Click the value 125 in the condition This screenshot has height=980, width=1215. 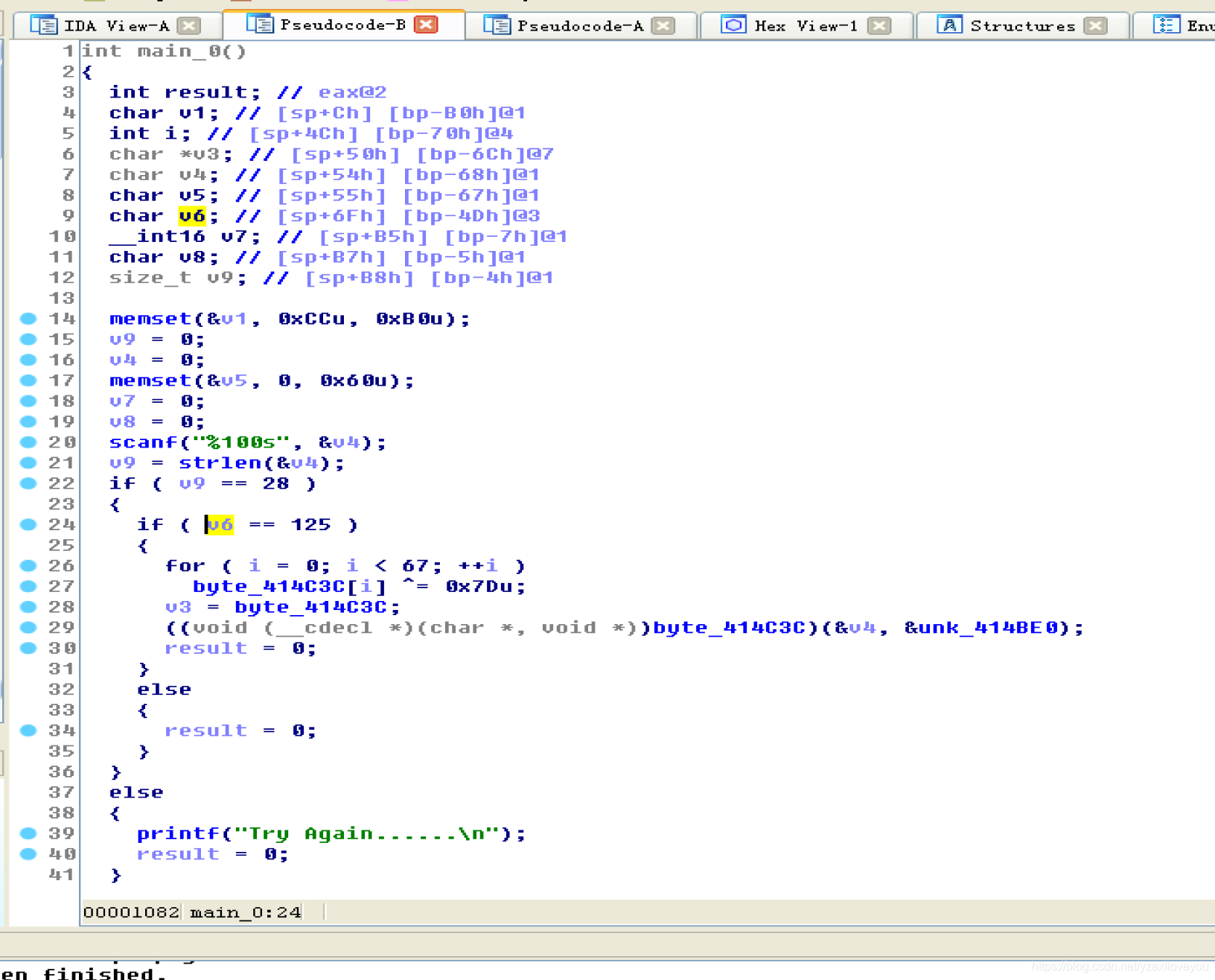(x=310, y=525)
